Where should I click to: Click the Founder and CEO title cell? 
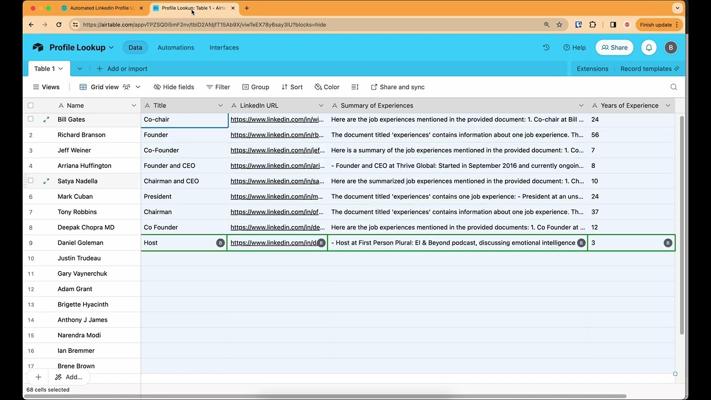point(184,166)
